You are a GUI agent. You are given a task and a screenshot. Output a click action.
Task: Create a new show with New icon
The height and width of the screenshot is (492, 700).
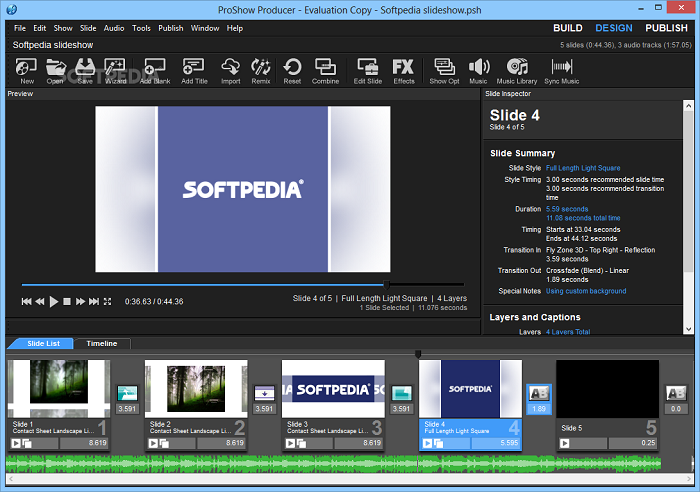(26, 71)
